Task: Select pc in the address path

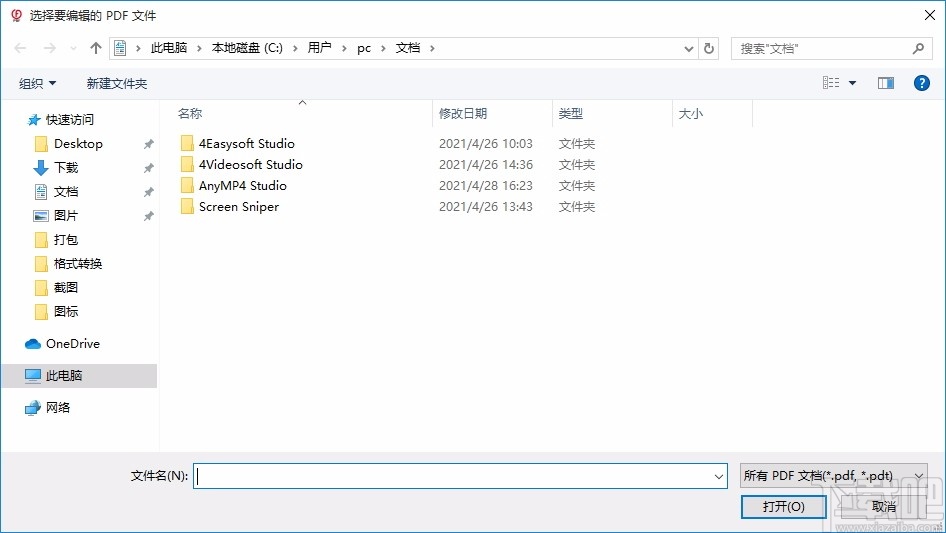Action: coord(364,48)
